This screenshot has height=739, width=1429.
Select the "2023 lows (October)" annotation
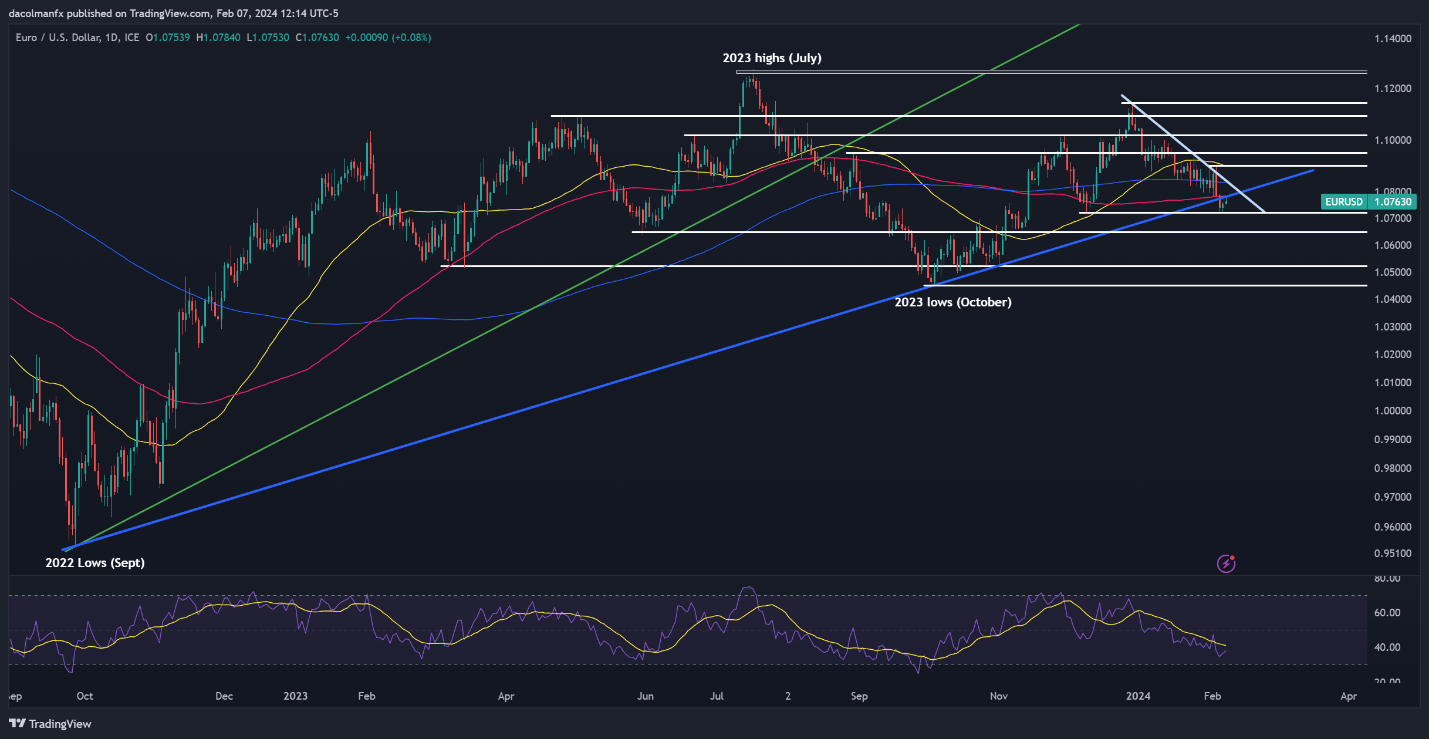pos(954,302)
